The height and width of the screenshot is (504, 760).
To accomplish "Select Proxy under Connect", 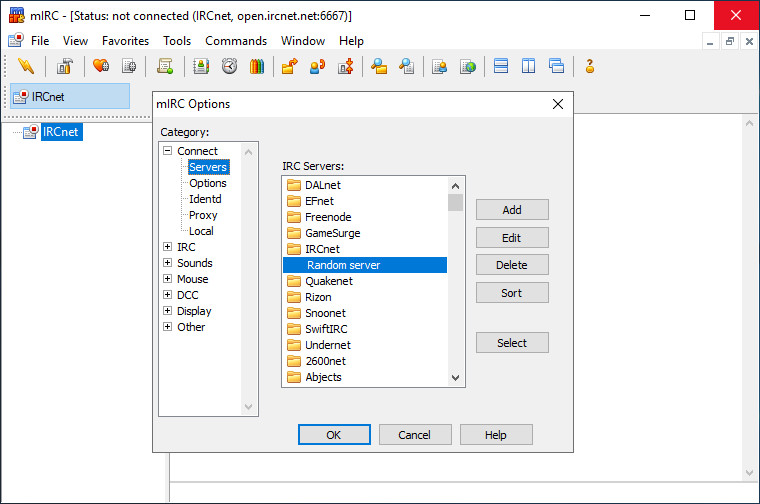I will 203,215.
